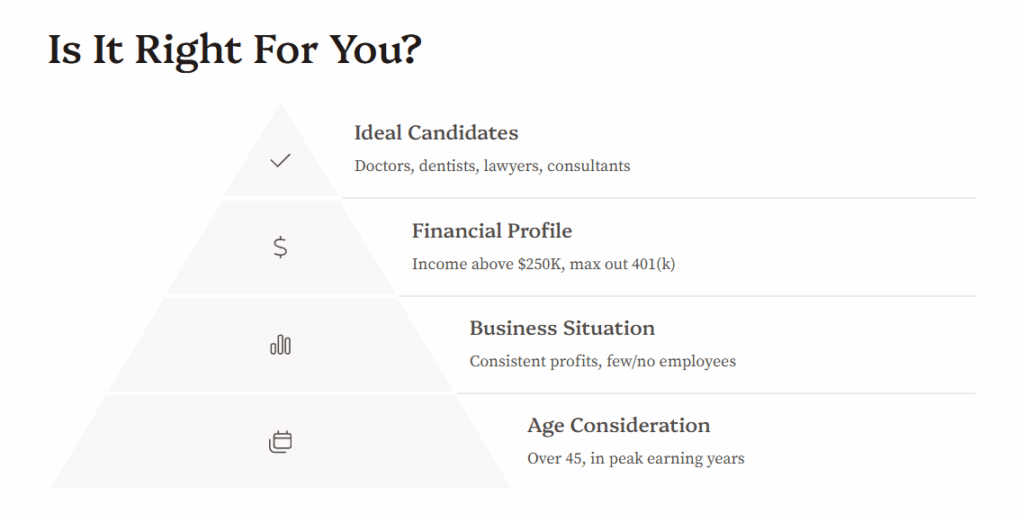Image resolution: width=1024 pixels, height=514 pixels.
Task: Click the checkmark icon in the pyramid top
Action: point(280,160)
